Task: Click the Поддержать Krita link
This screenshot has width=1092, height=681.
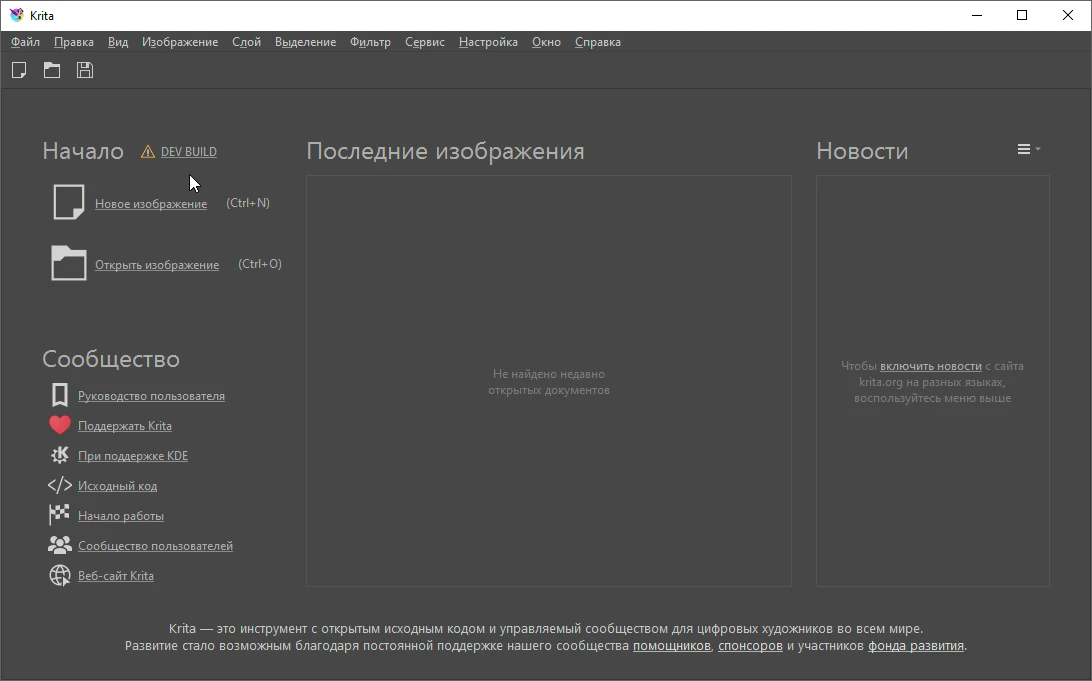Action: pyautogui.click(x=125, y=425)
